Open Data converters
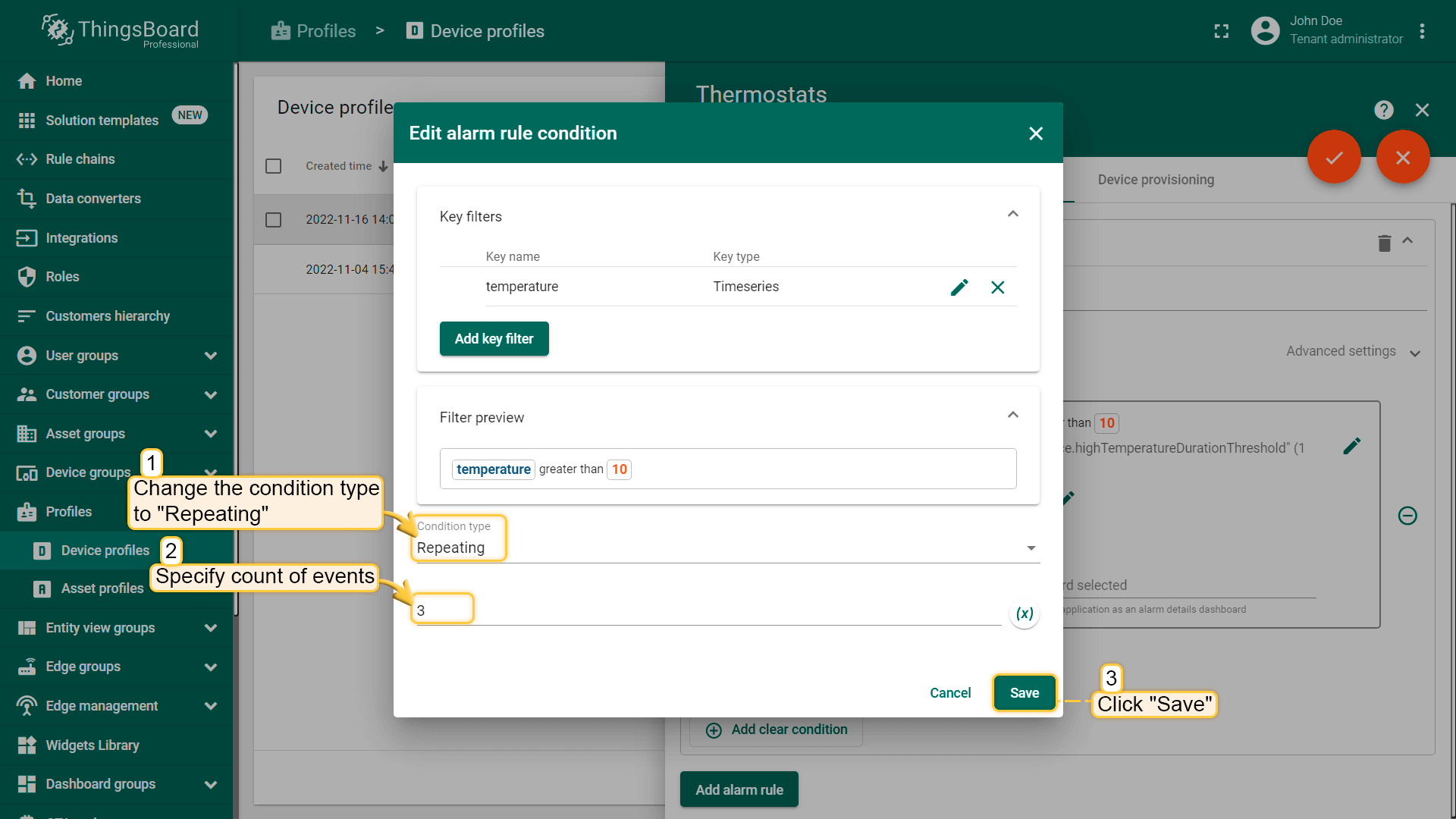The image size is (1456, 819). point(117,199)
